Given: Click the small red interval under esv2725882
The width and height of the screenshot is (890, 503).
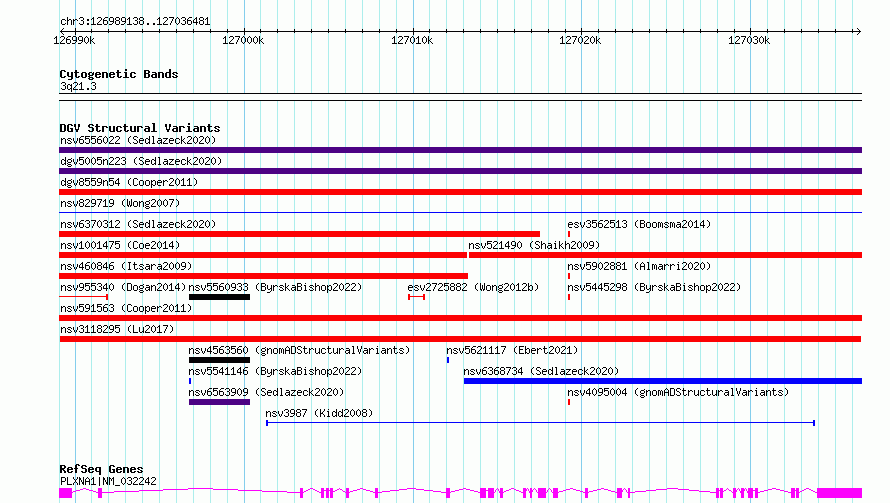Looking at the screenshot, I should (x=417, y=297).
